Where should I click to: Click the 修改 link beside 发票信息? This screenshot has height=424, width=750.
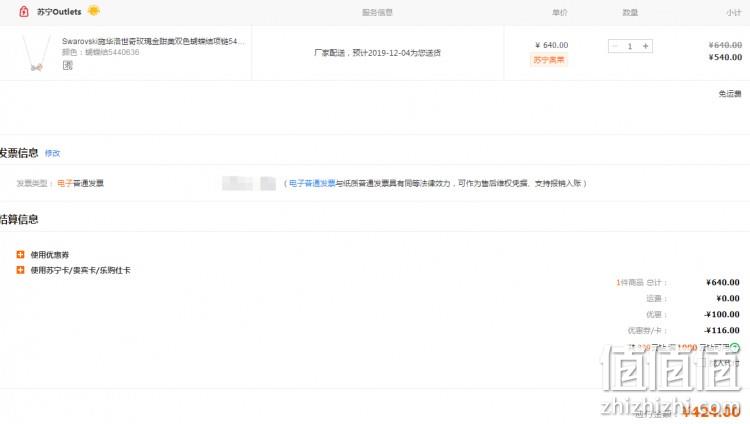pos(52,153)
